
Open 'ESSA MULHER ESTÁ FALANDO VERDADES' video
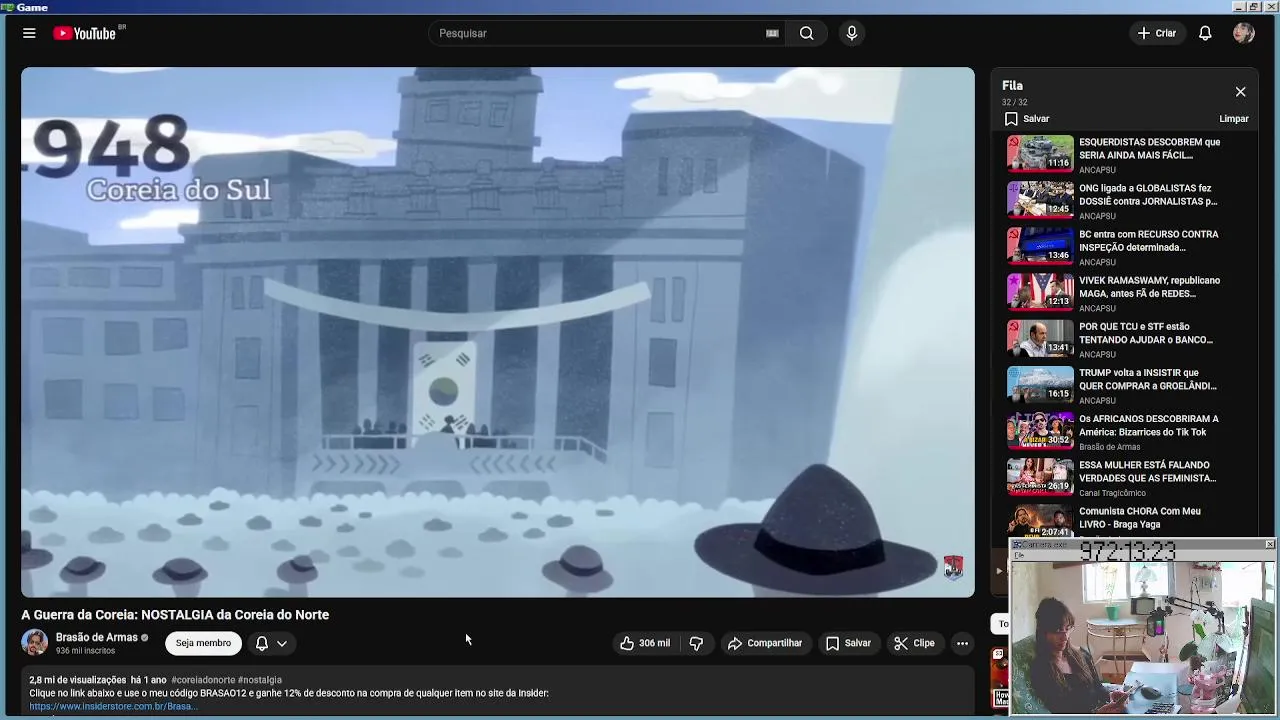coord(1125,477)
